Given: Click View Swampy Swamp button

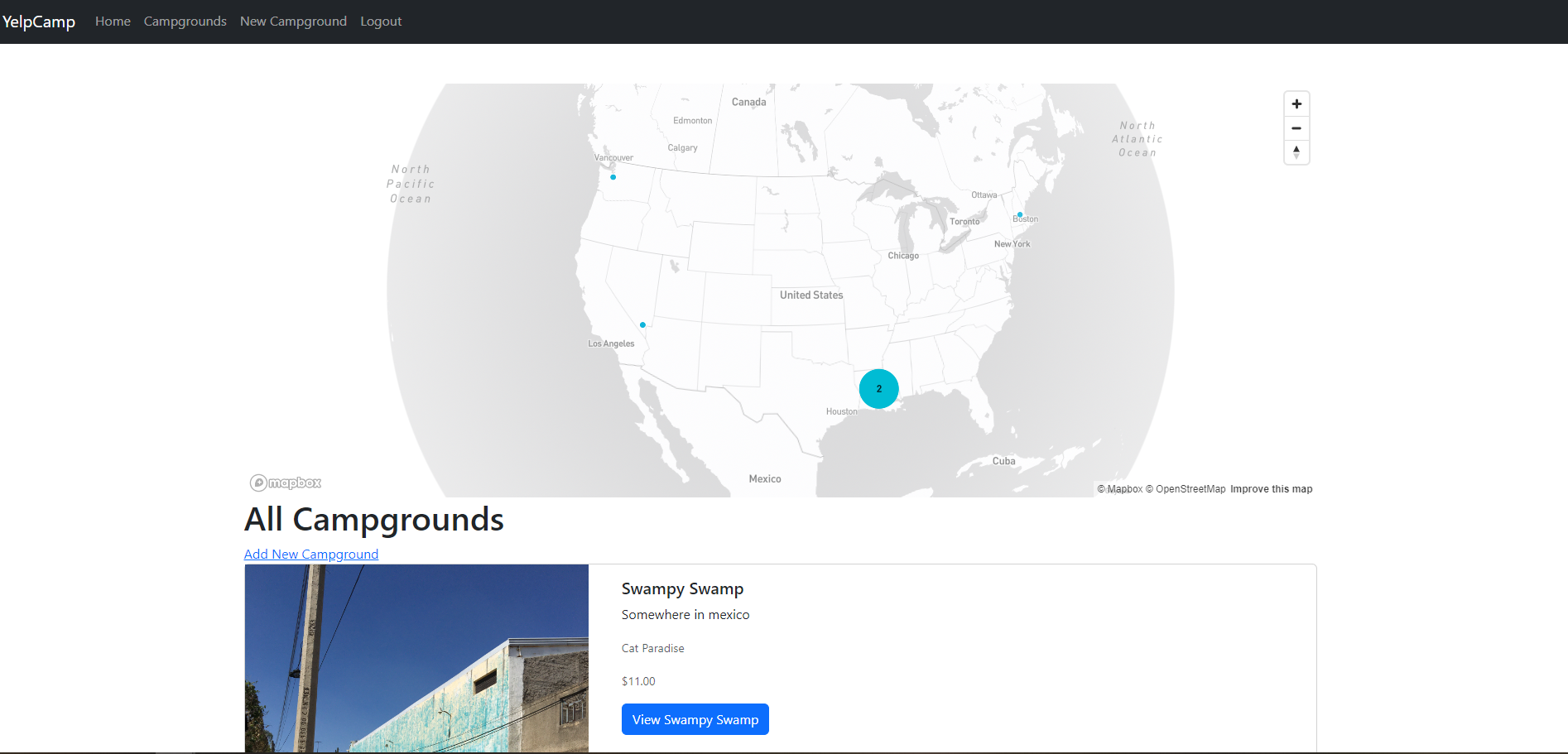Looking at the screenshot, I should pos(695,719).
